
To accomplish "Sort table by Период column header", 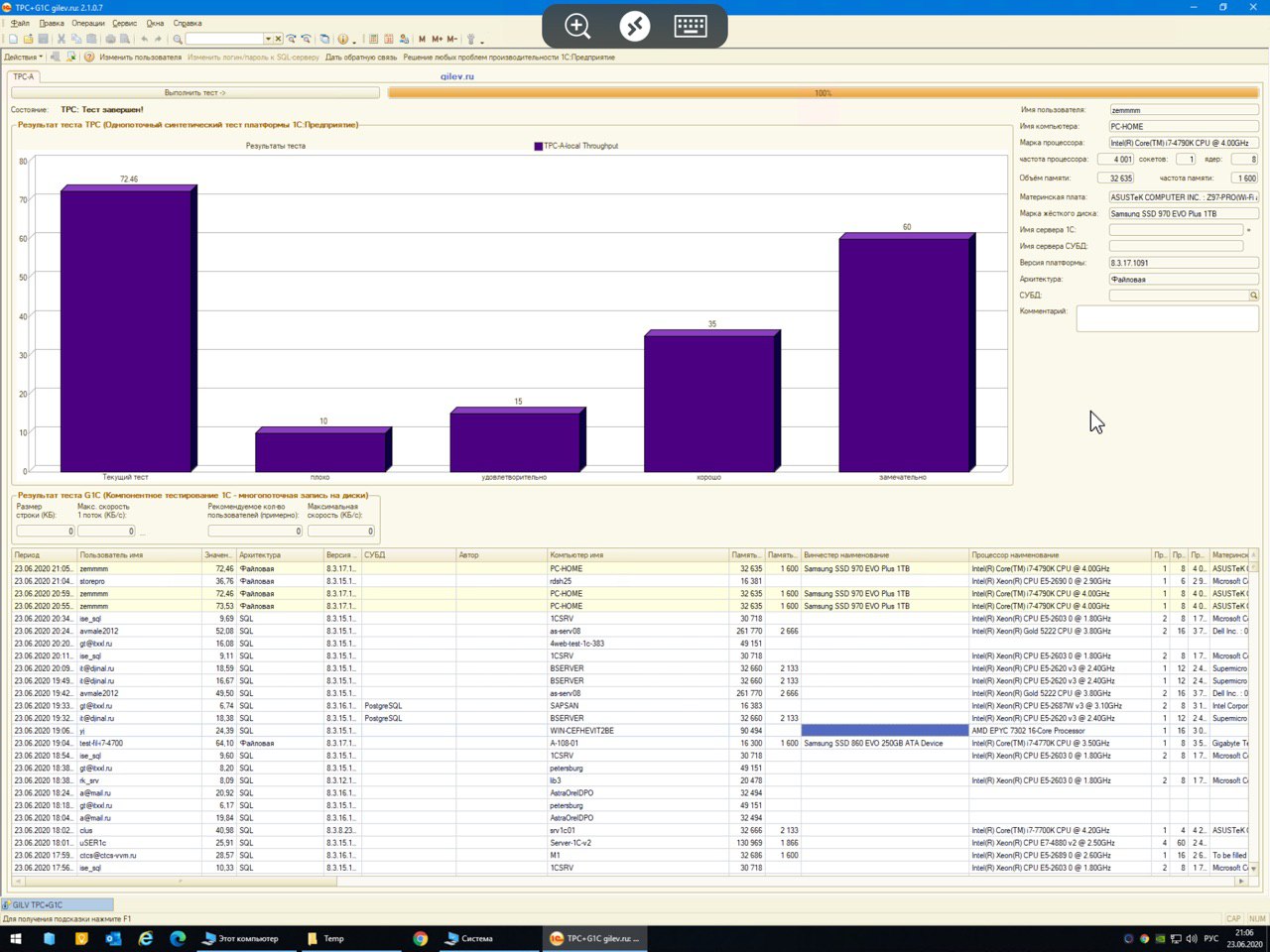I will point(45,555).
